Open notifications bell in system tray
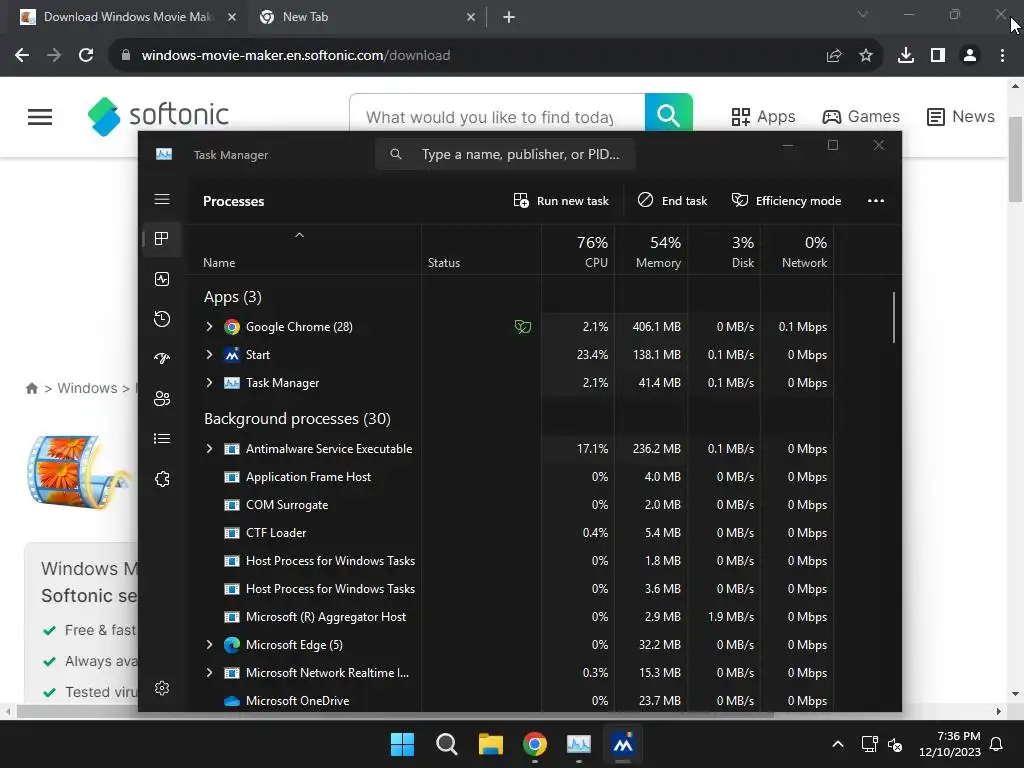 click(997, 744)
